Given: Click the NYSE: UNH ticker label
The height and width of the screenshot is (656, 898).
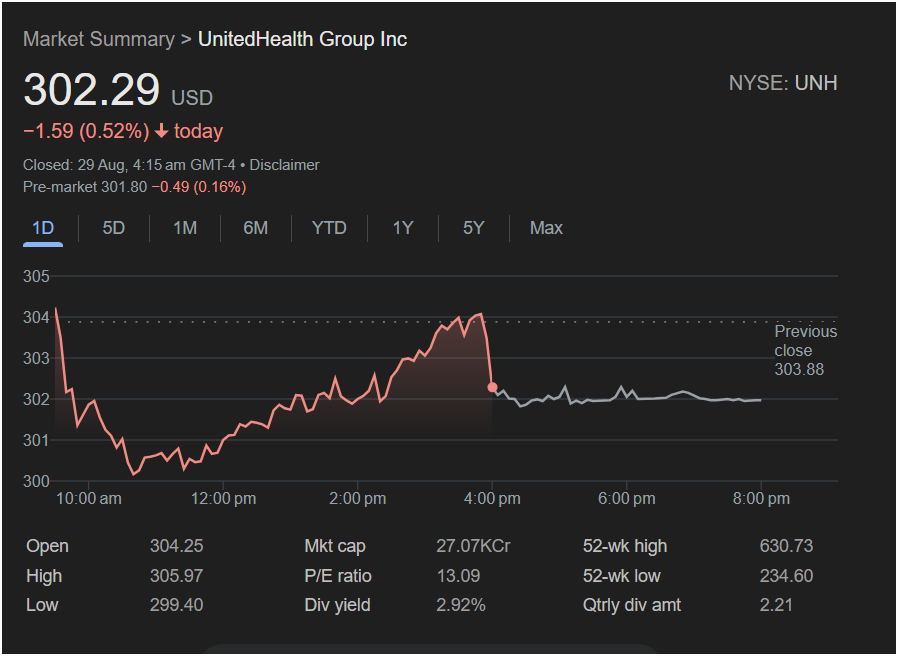Looking at the screenshot, I should tap(783, 83).
